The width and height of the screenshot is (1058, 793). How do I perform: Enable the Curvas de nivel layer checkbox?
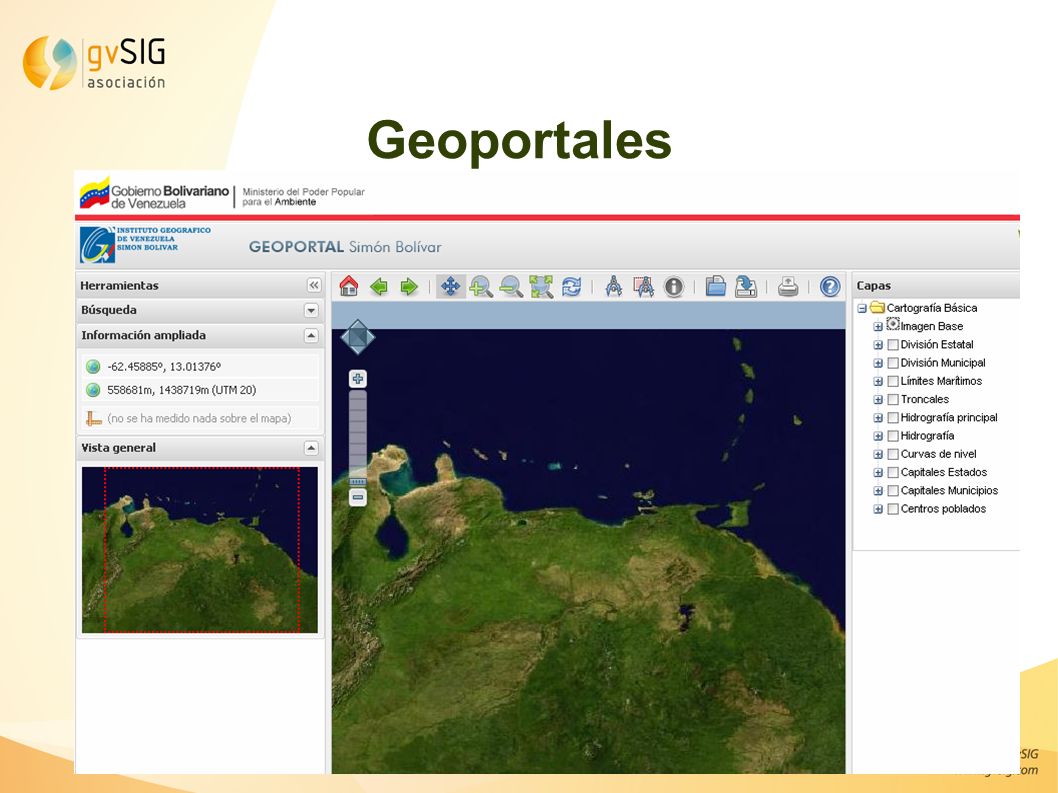tap(893, 454)
